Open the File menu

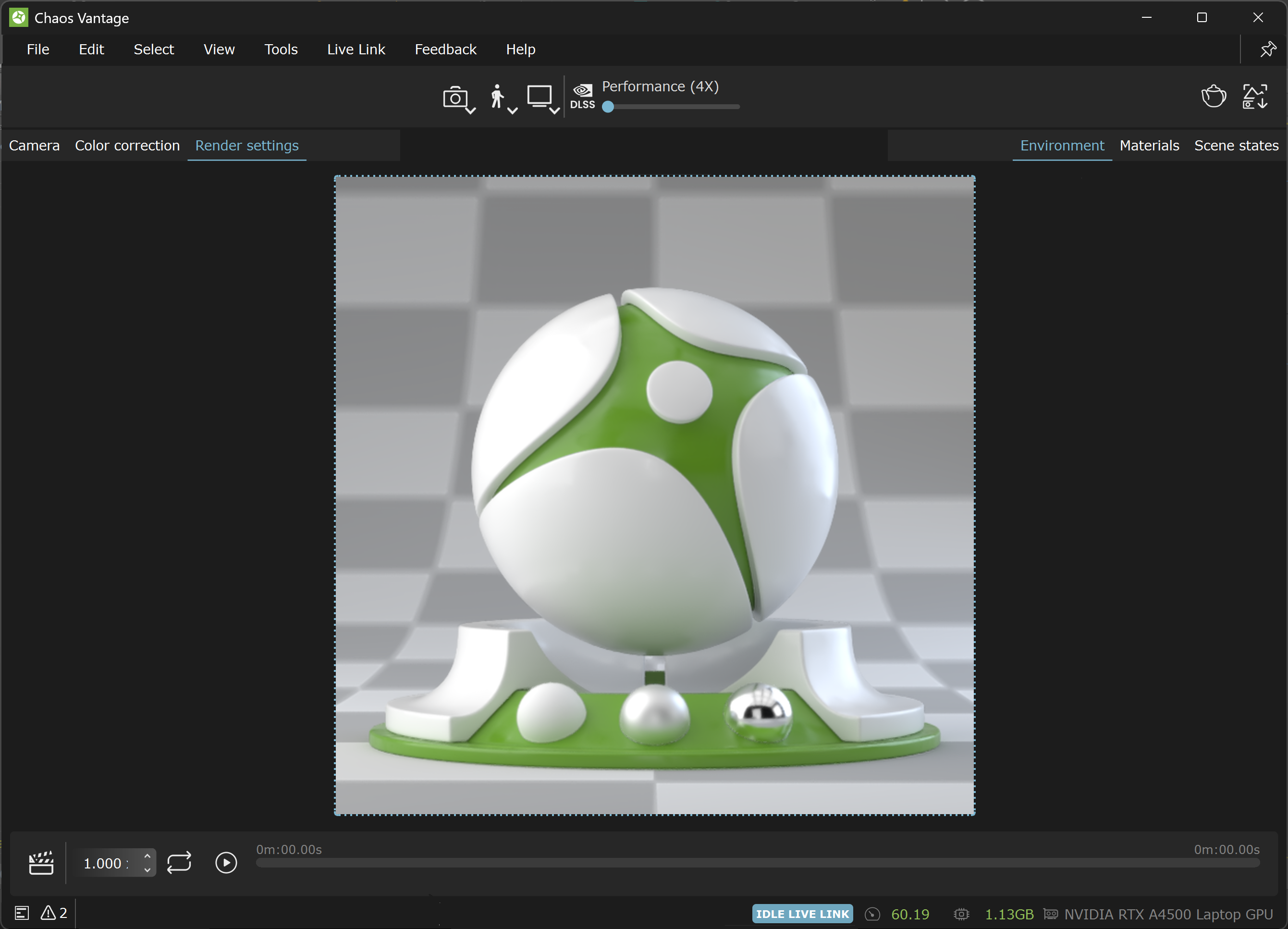coord(38,50)
